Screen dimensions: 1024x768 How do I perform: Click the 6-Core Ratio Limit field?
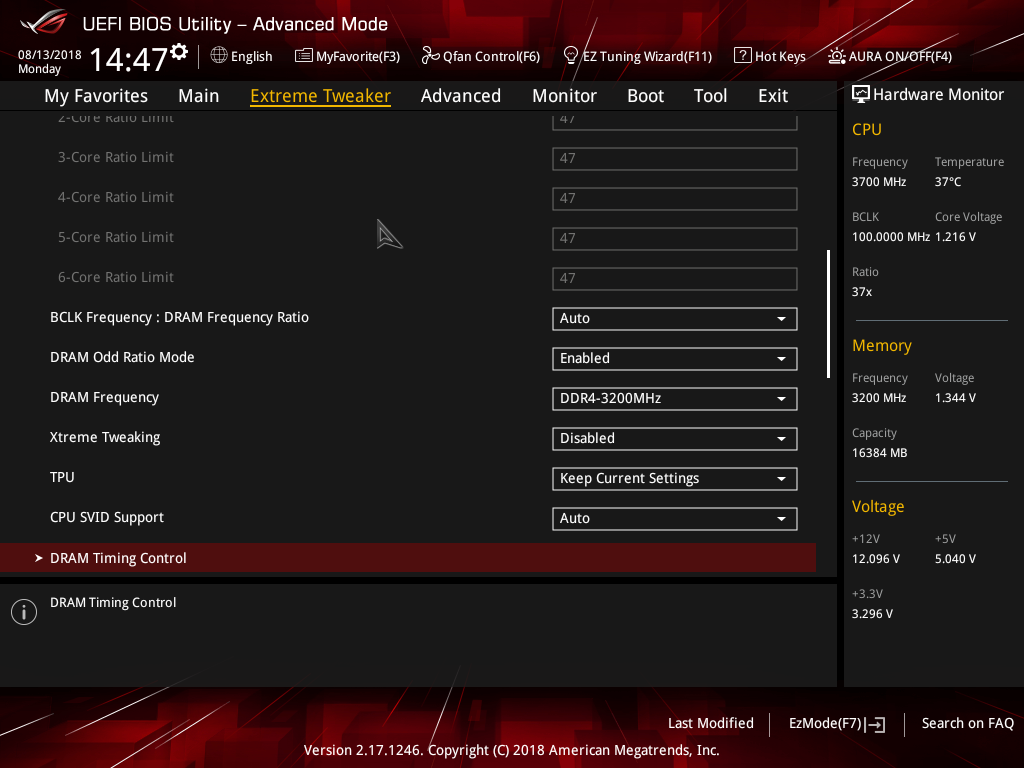675,278
